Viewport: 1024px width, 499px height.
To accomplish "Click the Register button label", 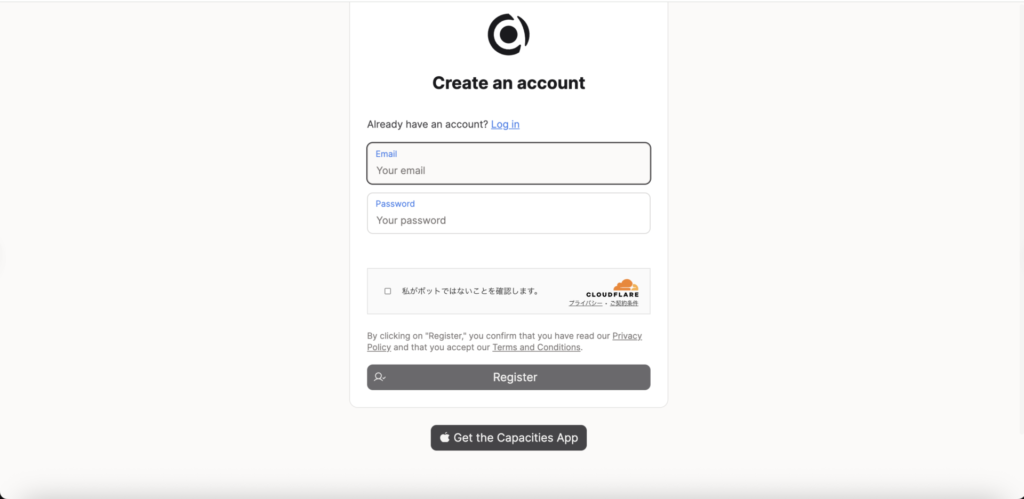I will [x=515, y=378].
